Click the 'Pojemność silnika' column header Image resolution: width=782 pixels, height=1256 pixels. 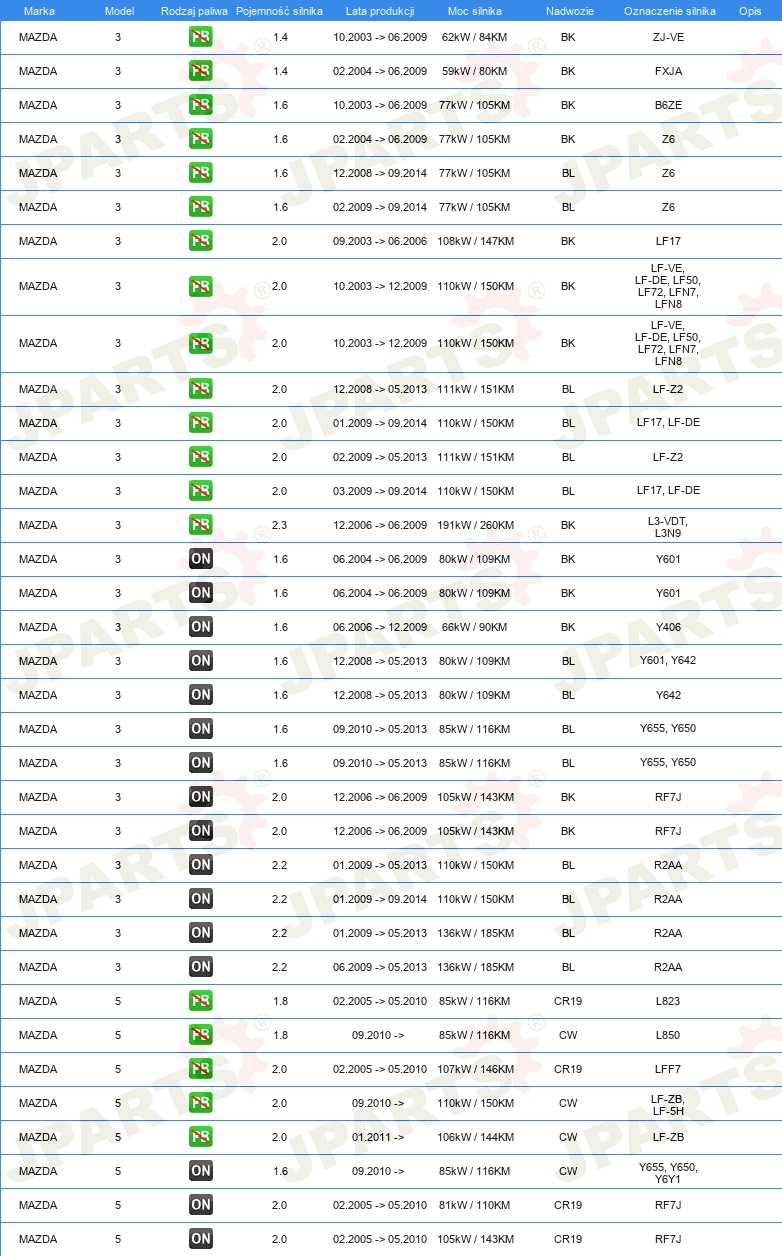(279, 11)
